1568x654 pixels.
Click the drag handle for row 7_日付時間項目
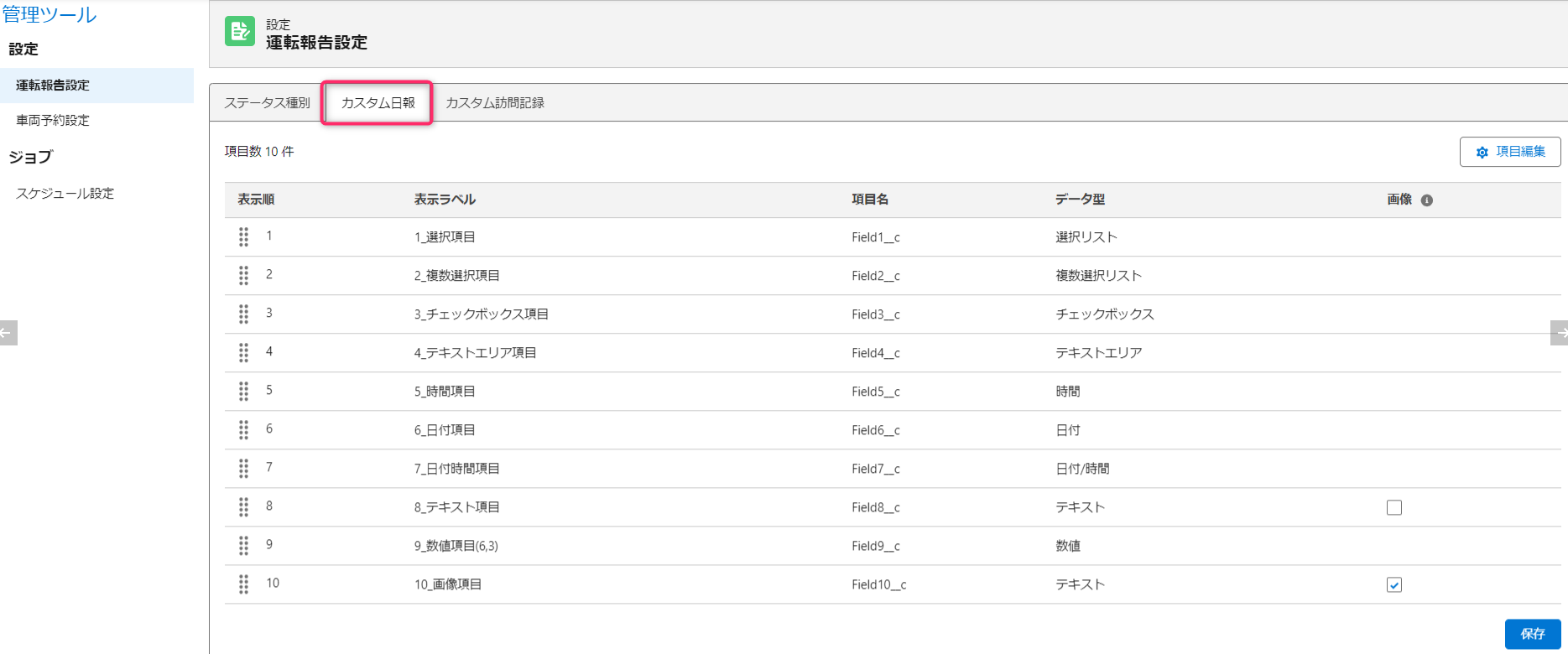(243, 469)
